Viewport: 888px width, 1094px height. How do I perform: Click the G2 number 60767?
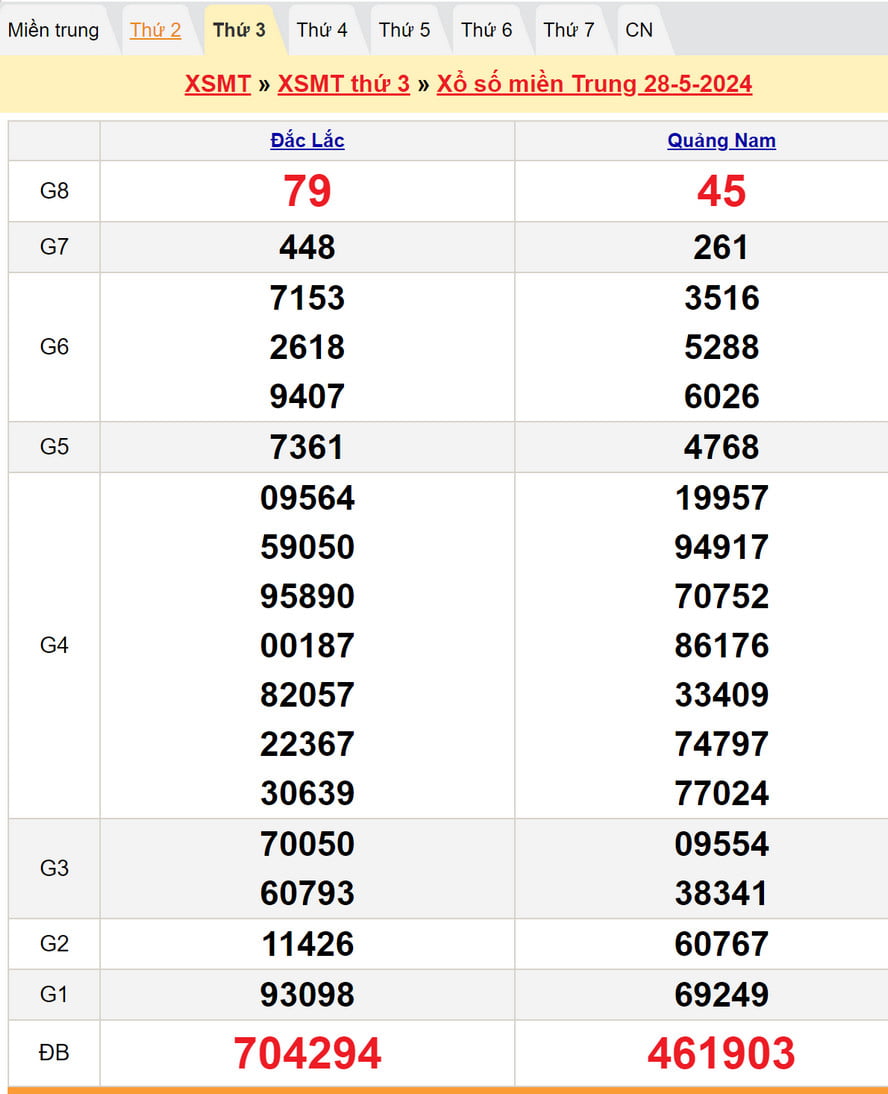click(x=721, y=944)
